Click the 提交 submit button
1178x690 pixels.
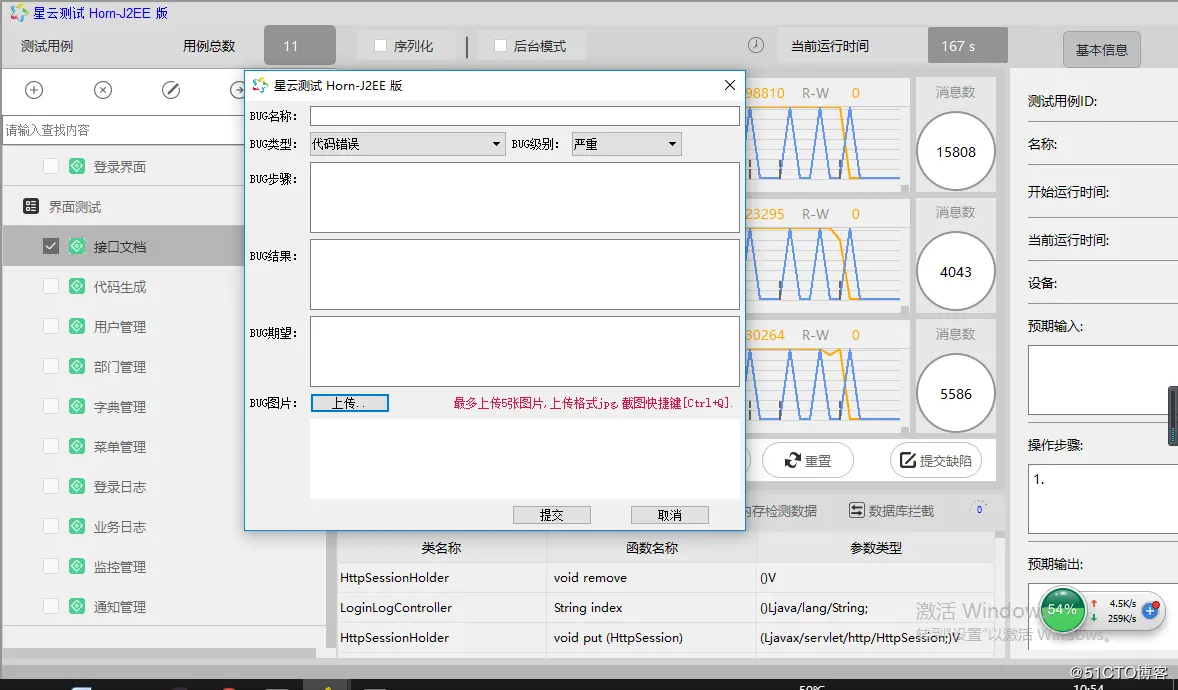[x=551, y=514]
